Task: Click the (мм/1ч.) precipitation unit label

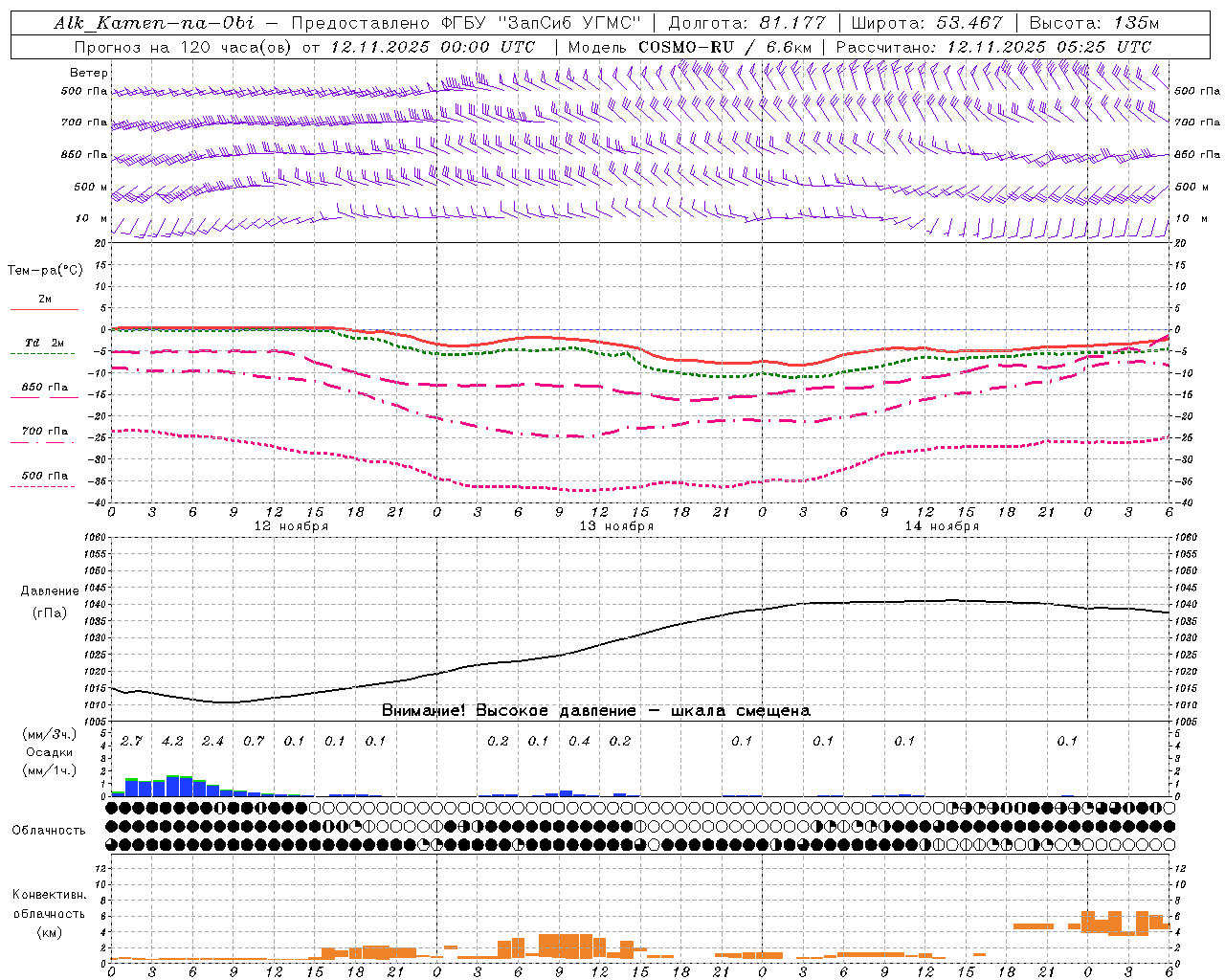Action: coord(49,770)
